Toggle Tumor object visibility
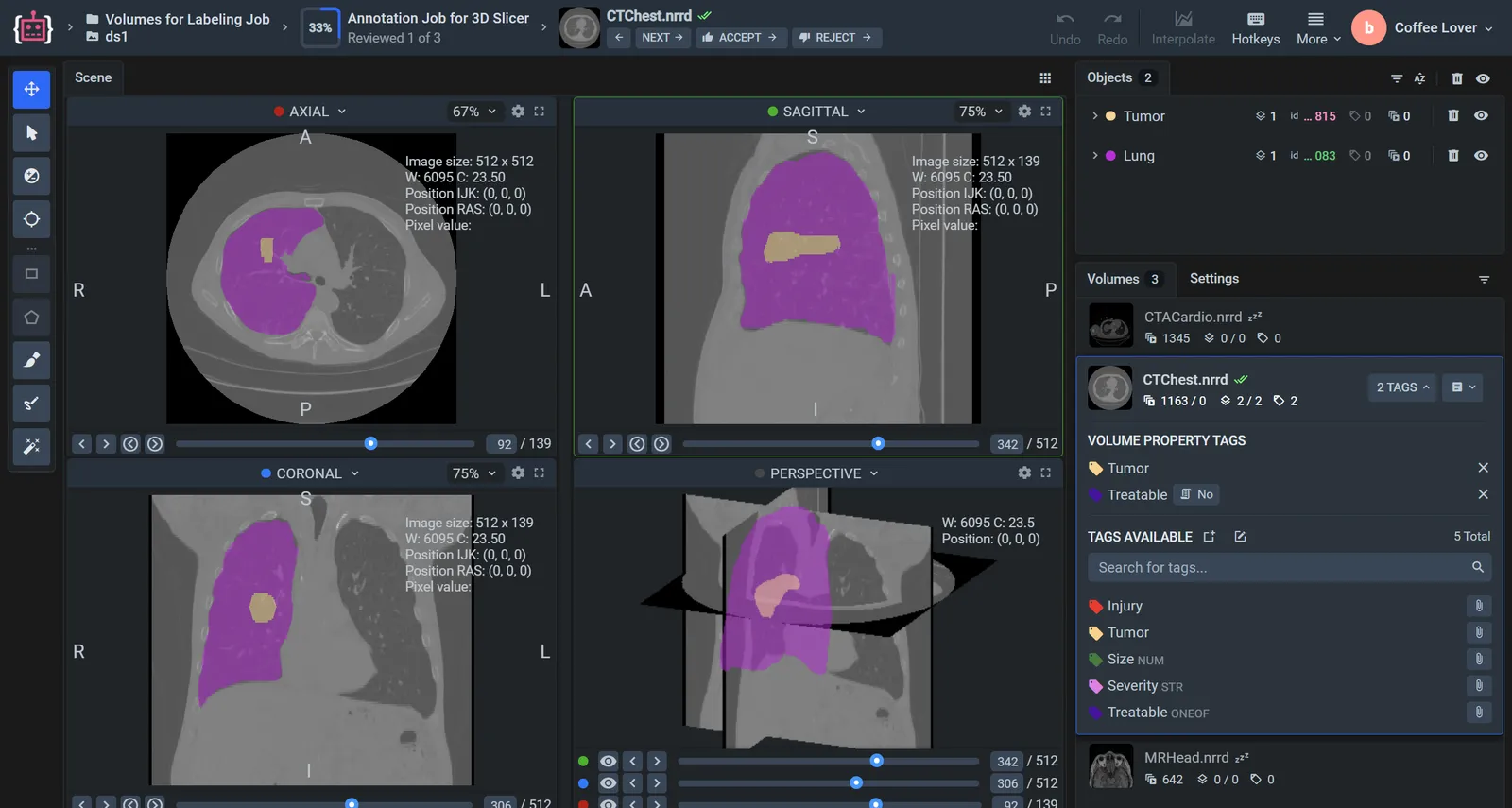The image size is (1512, 808). pyautogui.click(x=1481, y=116)
